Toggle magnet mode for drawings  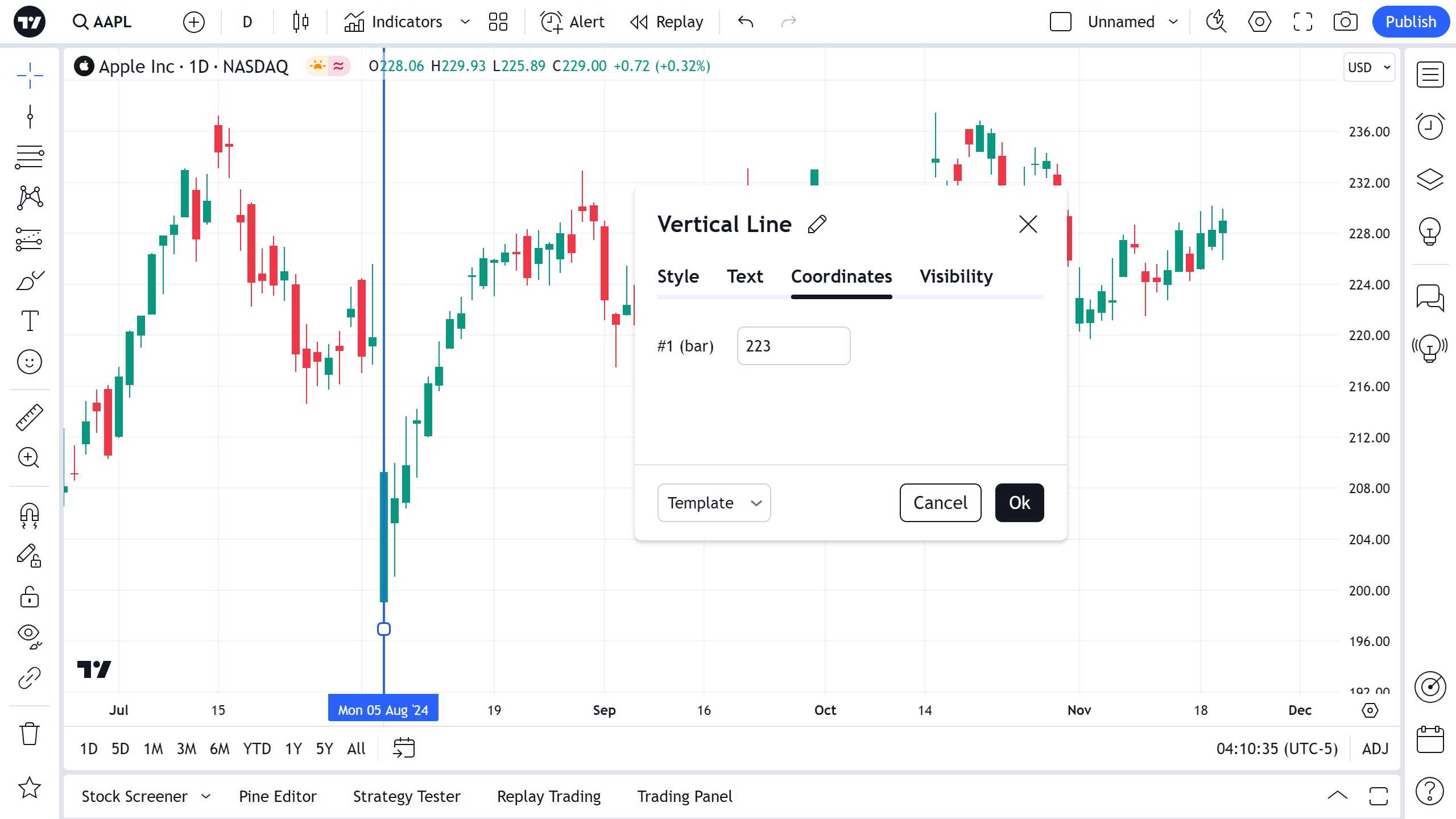point(29,515)
